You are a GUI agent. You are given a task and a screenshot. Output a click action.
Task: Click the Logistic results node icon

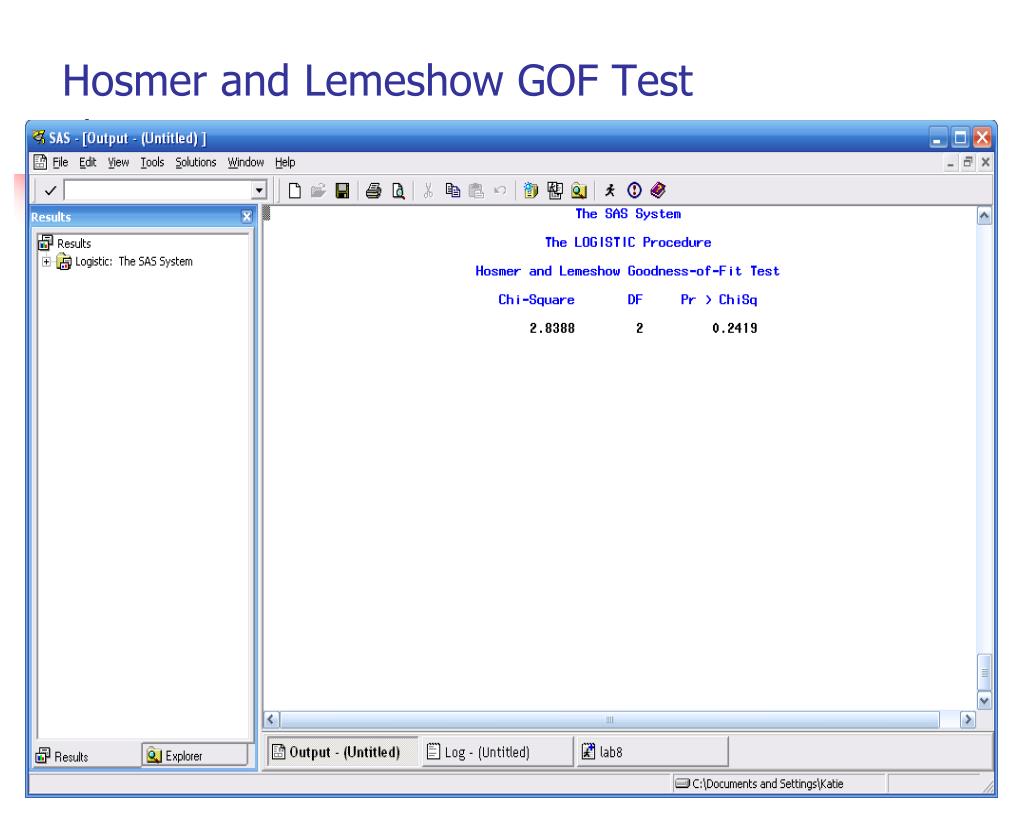[x=63, y=262]
